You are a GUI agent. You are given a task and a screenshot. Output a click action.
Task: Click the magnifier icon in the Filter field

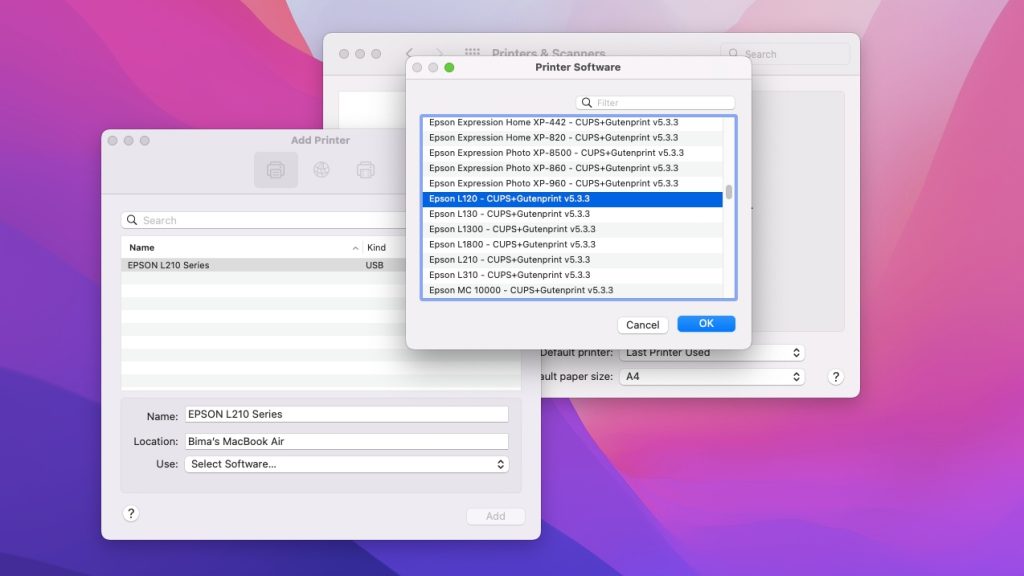tap(586, 103)
